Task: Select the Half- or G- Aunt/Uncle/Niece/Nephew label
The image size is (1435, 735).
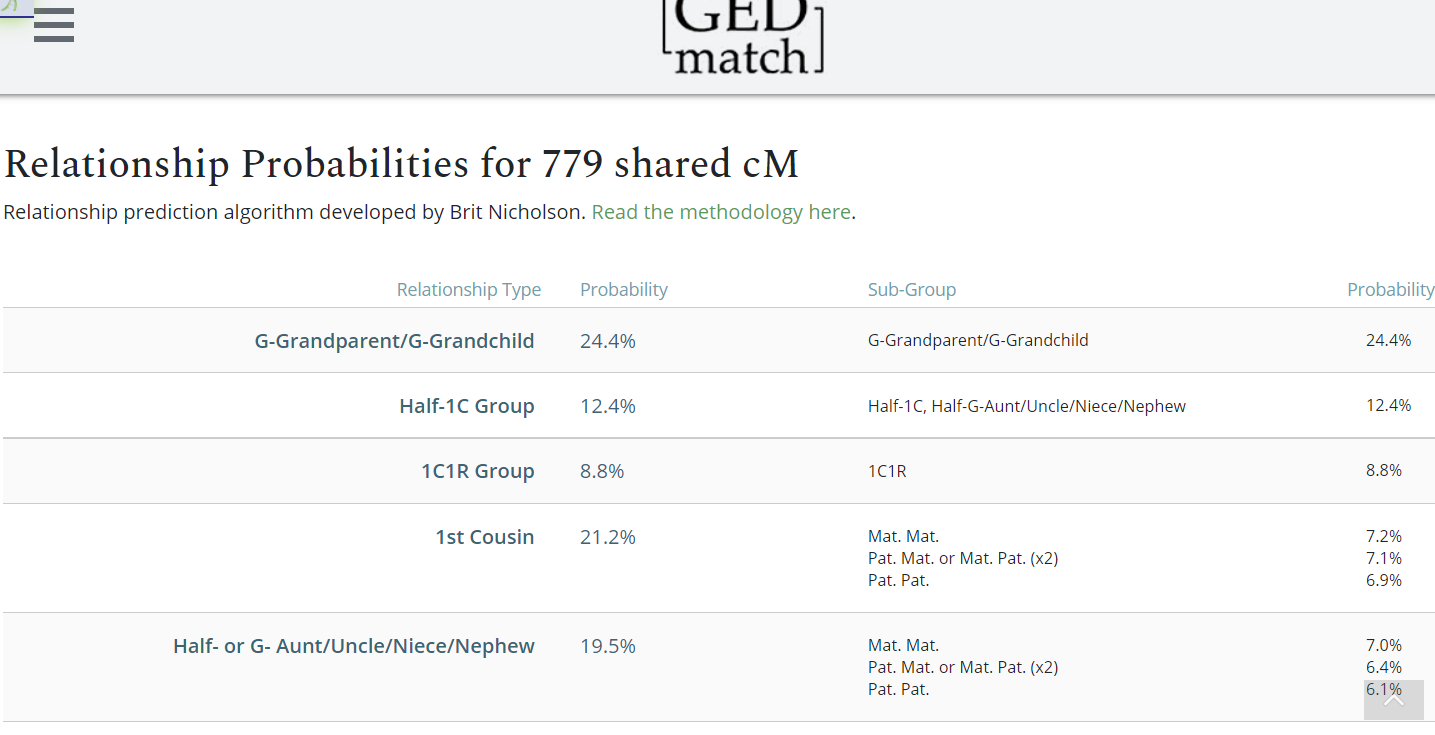Action: tap(353, 646)
